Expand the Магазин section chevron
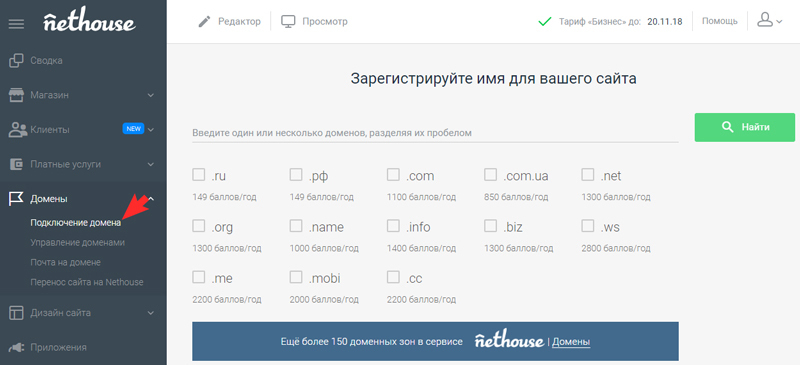800x365 pixels. pyautogui.click(x=151, y=95)
